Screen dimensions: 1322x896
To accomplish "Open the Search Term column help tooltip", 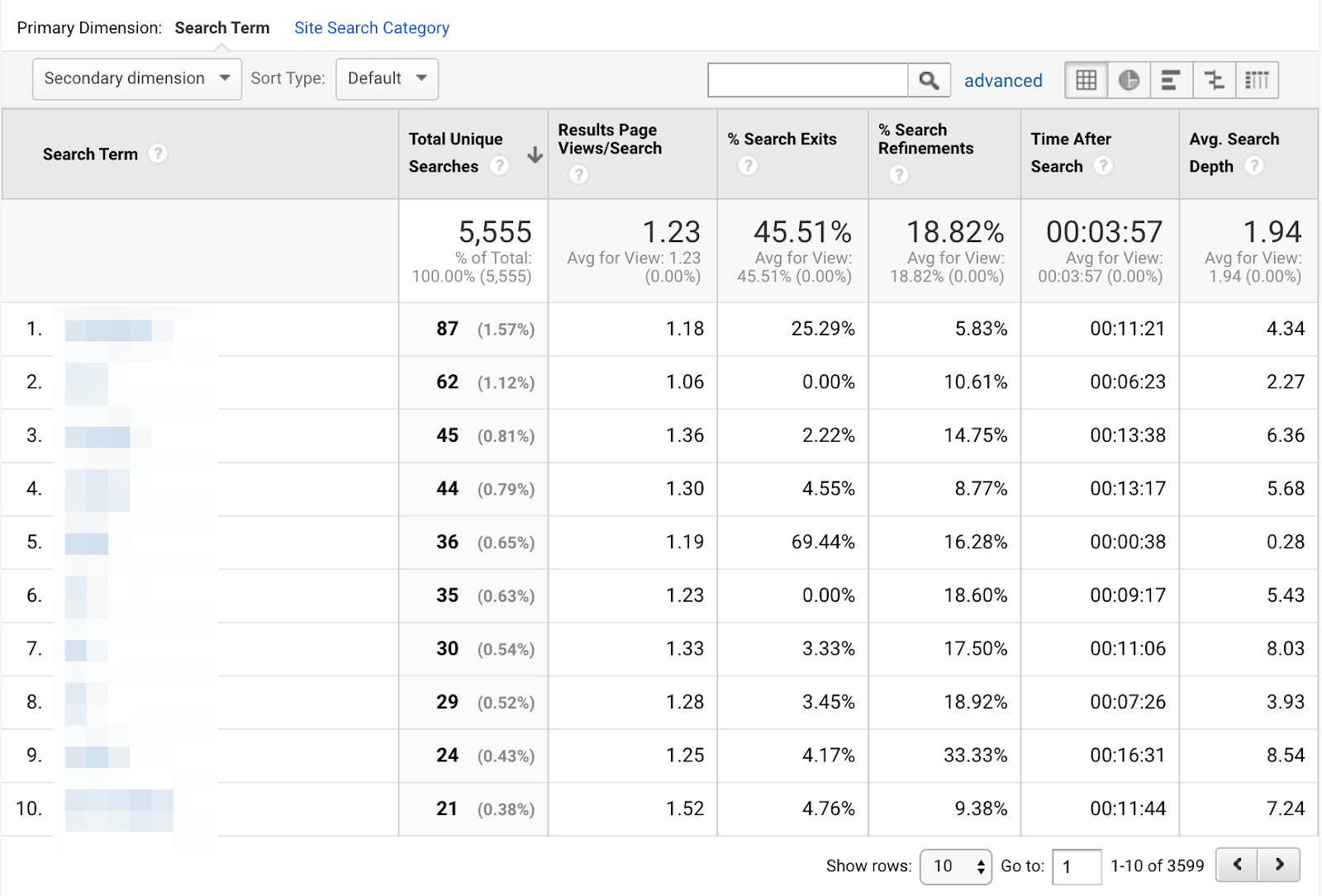I will (x=158, y=154).
